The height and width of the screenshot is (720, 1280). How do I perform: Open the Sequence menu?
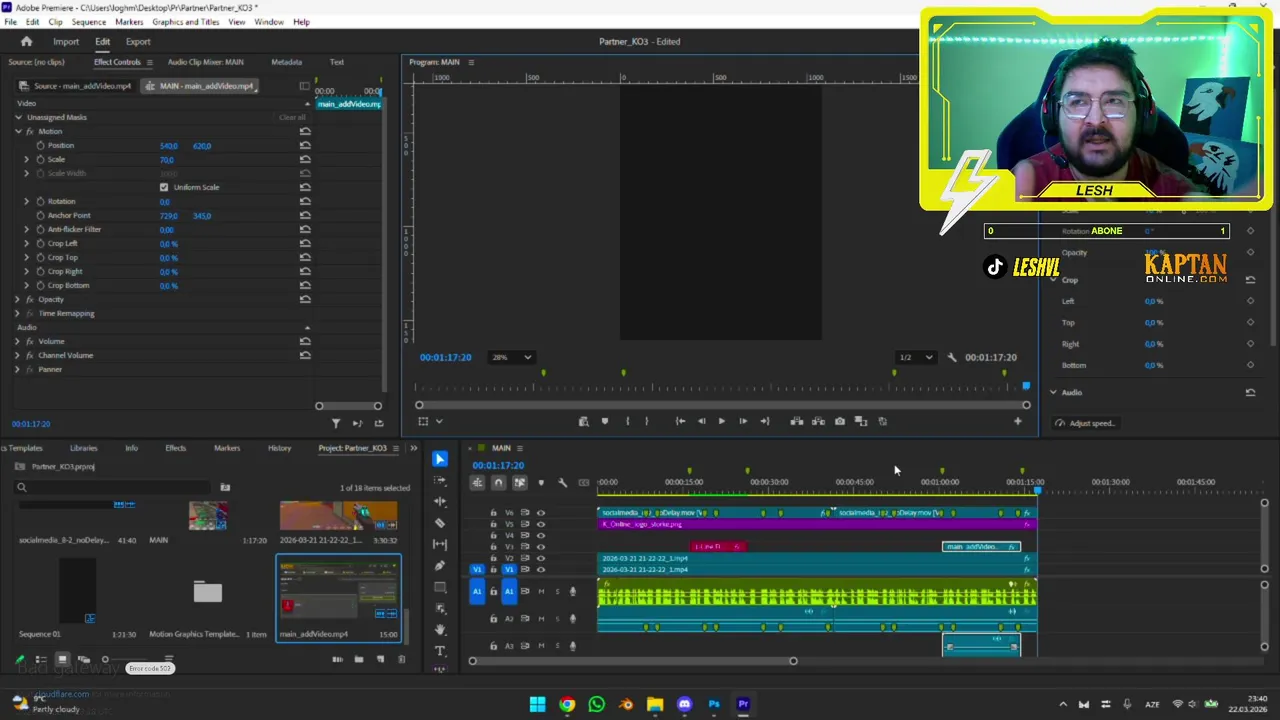[x=88, y=22]
